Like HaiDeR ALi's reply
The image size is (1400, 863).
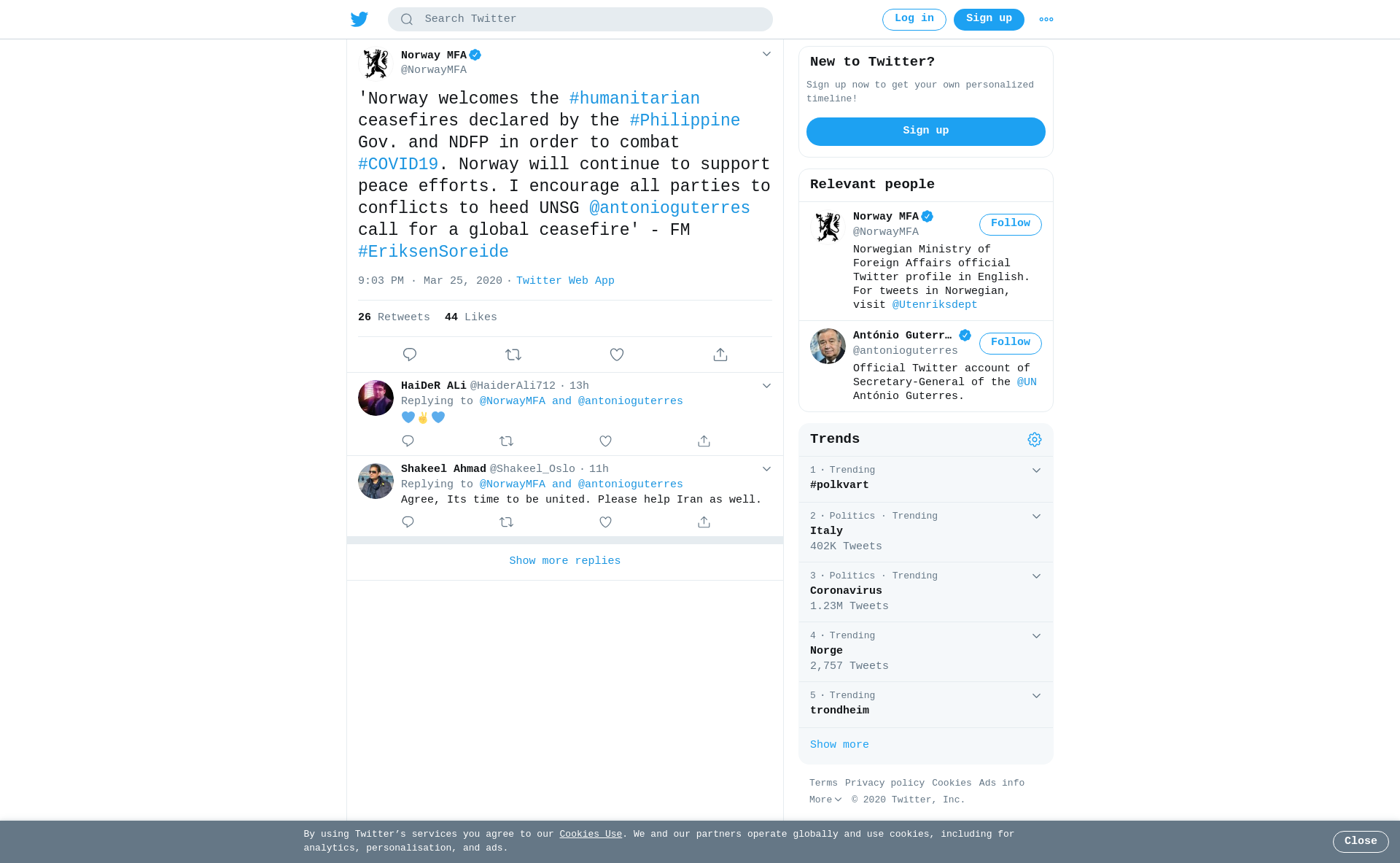(x=605, y=441)
